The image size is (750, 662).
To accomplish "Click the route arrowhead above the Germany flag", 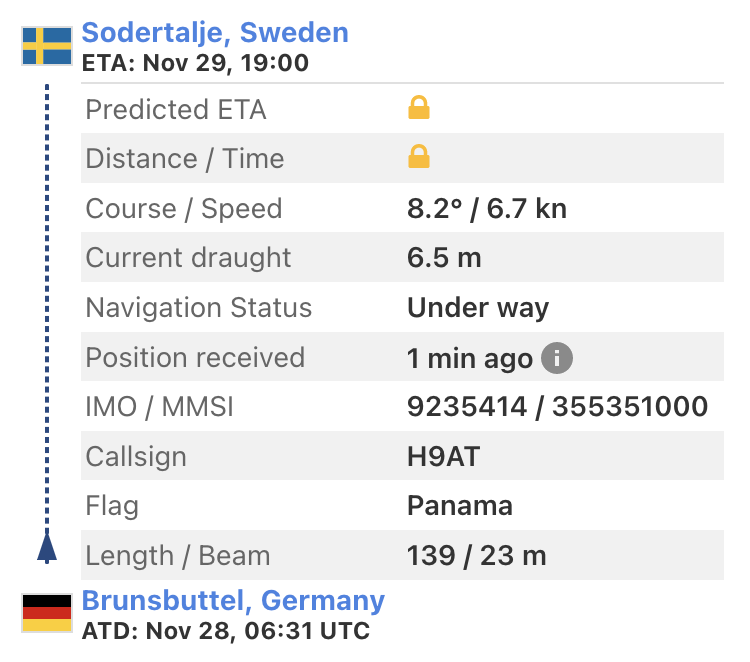I will point(47,547).
